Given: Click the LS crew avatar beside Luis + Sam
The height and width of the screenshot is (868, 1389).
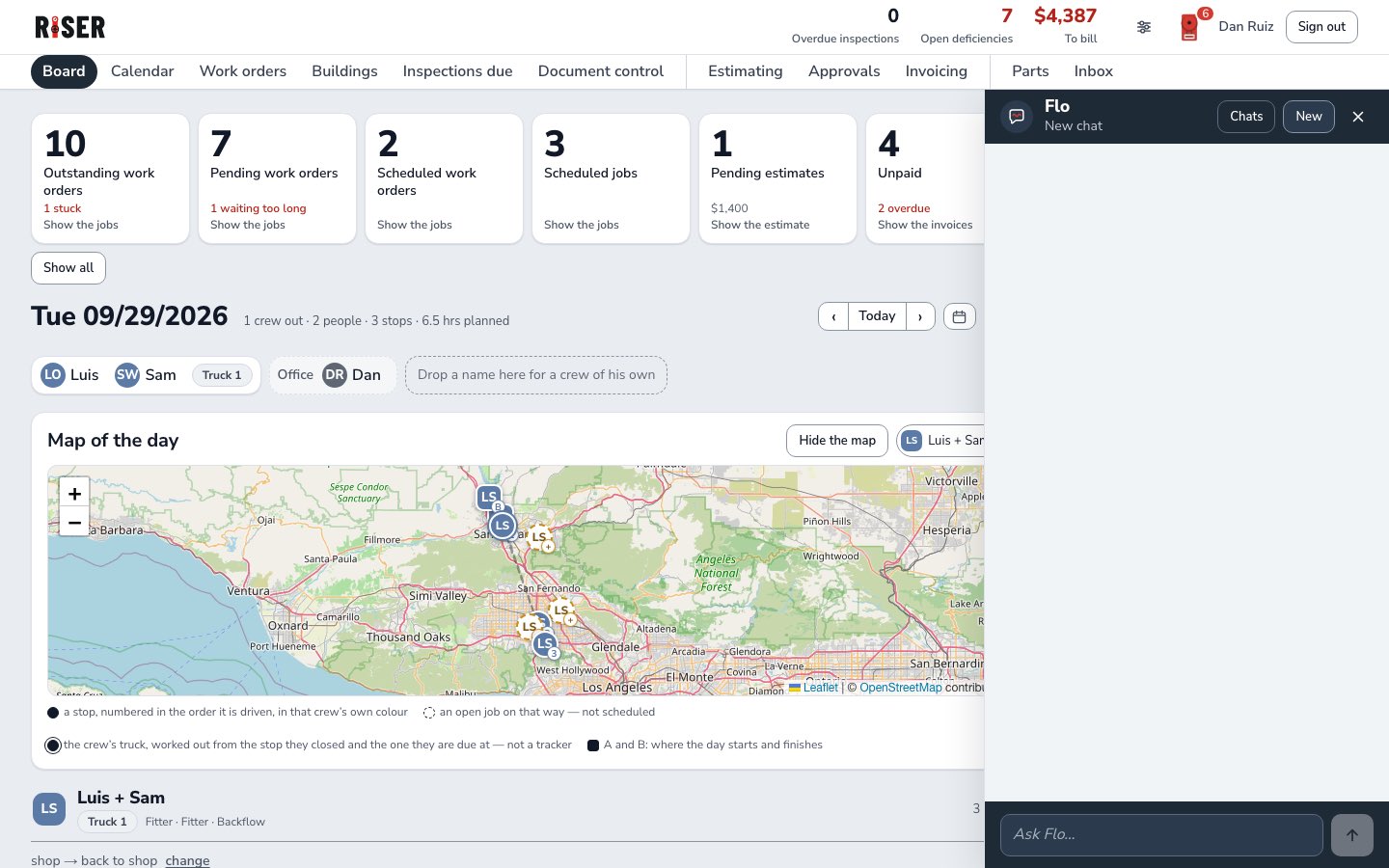Looking at the screenshot, I should tap(49, 809).
